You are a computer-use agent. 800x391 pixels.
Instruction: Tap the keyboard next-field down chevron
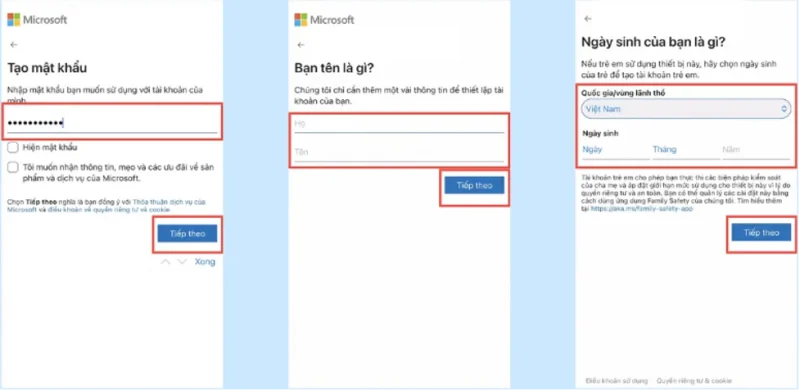(182, 262)
